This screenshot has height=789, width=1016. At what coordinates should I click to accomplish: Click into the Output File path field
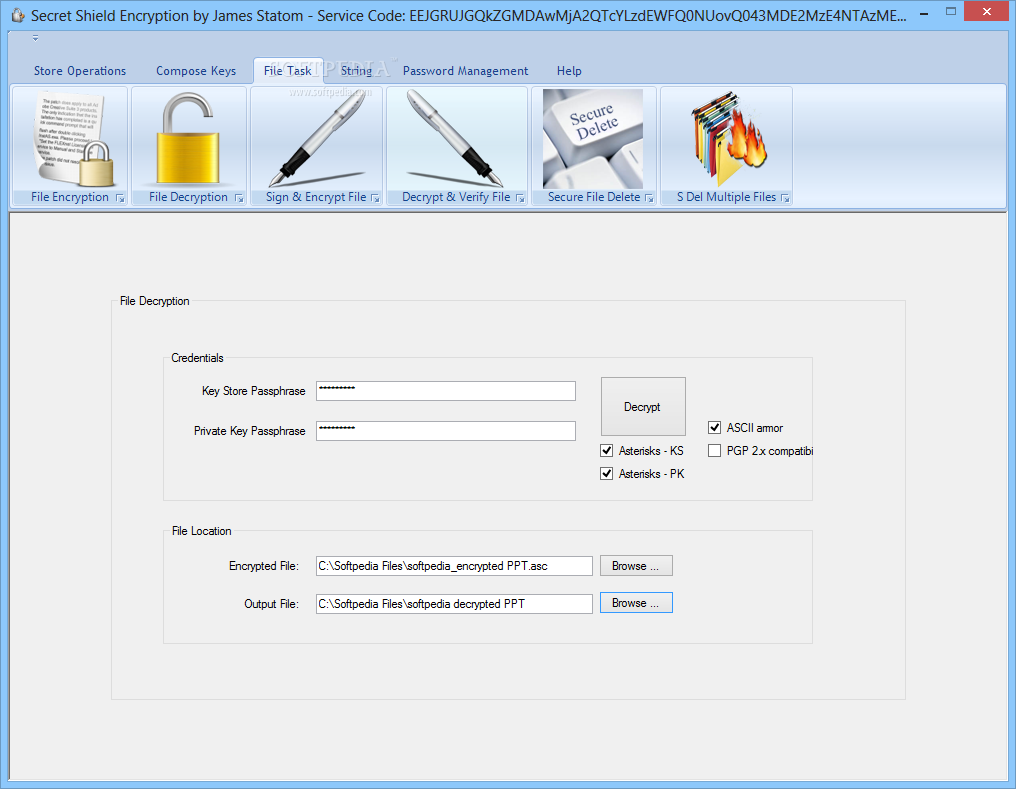coord(454,604)
